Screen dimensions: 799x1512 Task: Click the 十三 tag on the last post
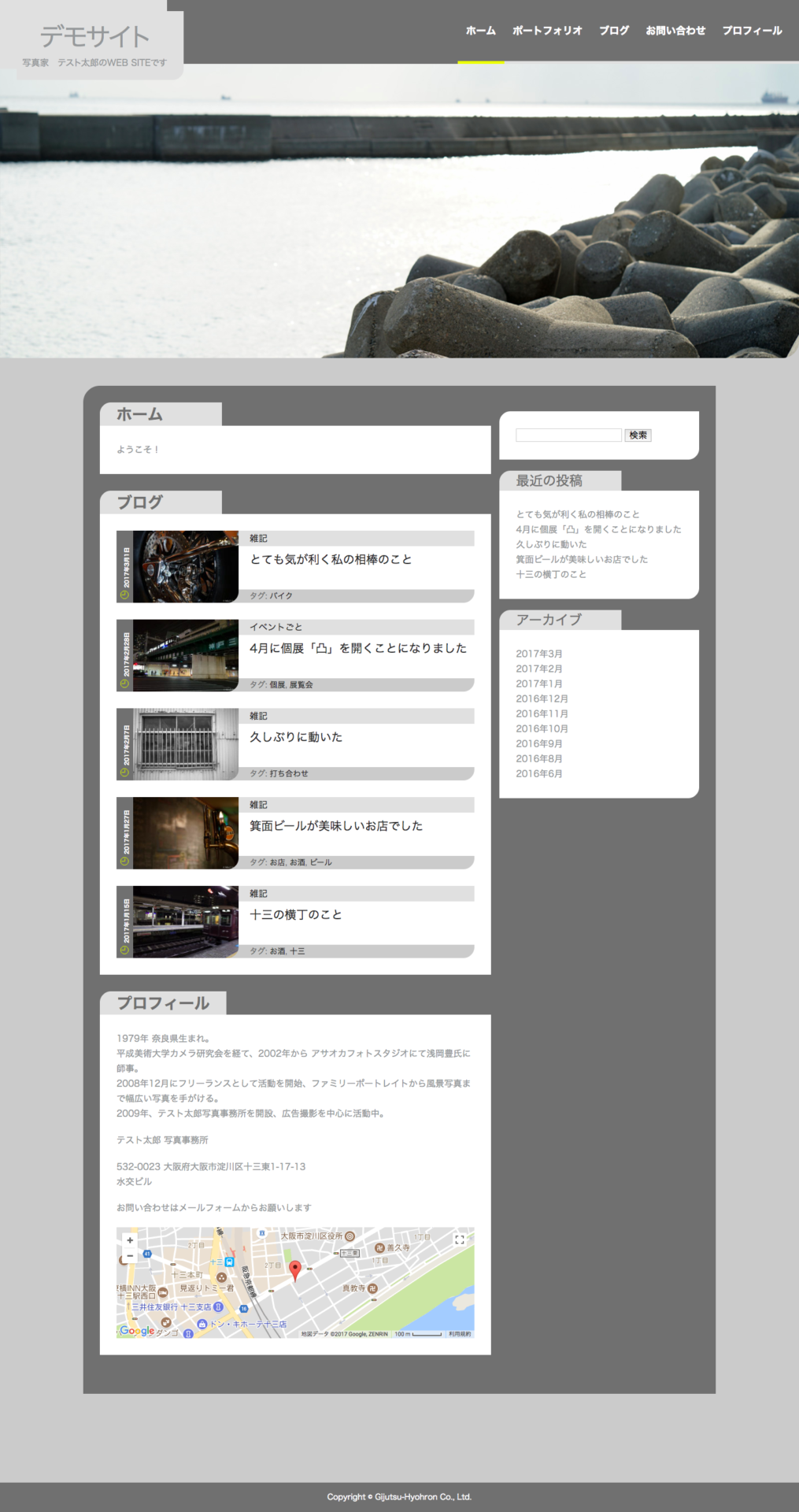[x=298, y=951]
